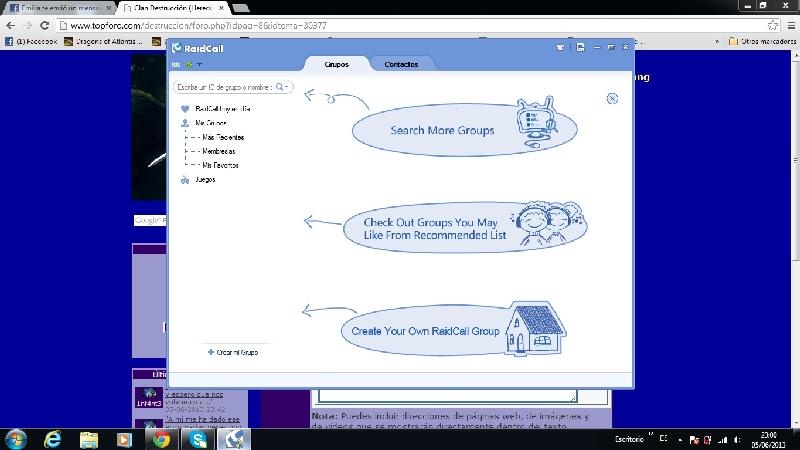Click the network signal icon in system tray
Image resolution: width=800 pixels, height=450 pixels.
(x=722, y=440)
